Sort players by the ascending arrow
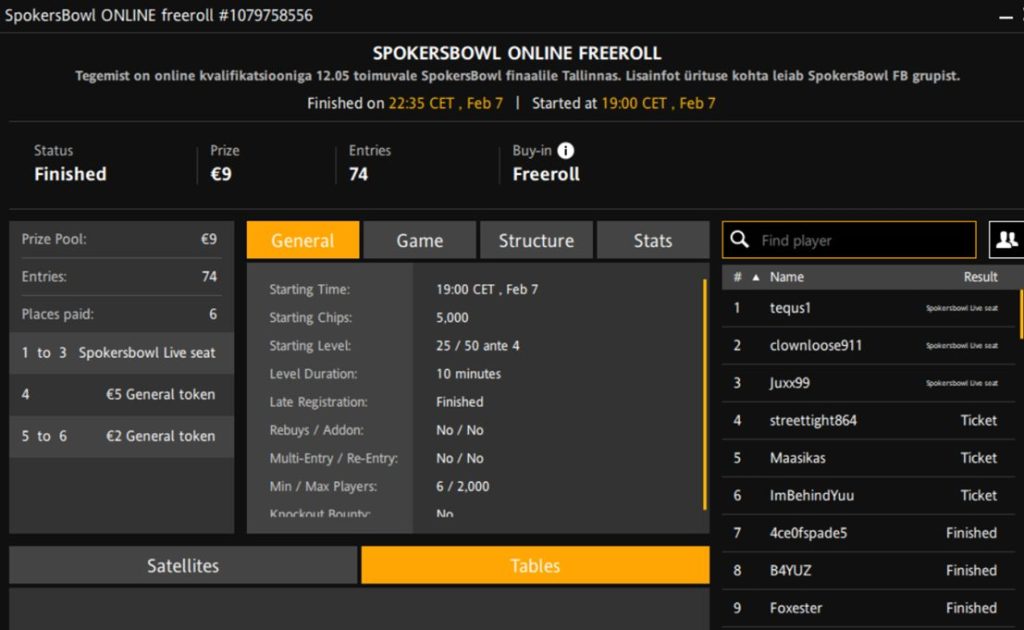This screenshot has width=1024, height=630. coord(755,277)
